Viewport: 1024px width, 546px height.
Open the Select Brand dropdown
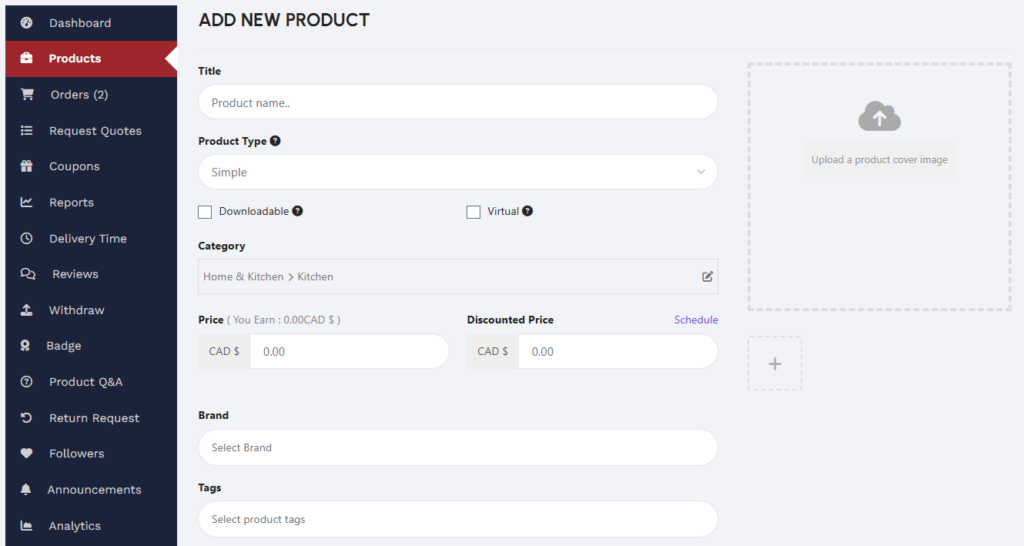(457, 448)
